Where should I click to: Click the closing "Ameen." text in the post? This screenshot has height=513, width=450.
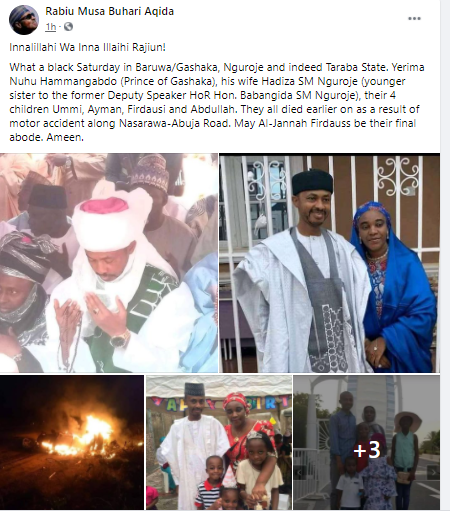65,137
